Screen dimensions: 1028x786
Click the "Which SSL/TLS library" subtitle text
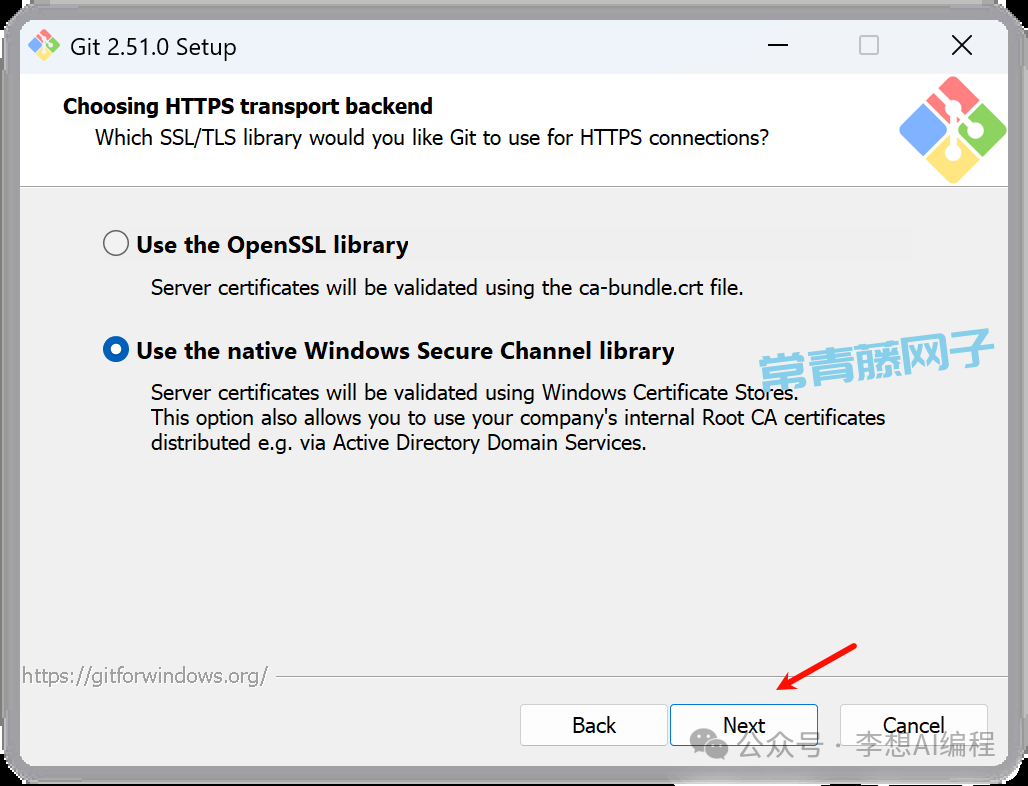[432, 137]
